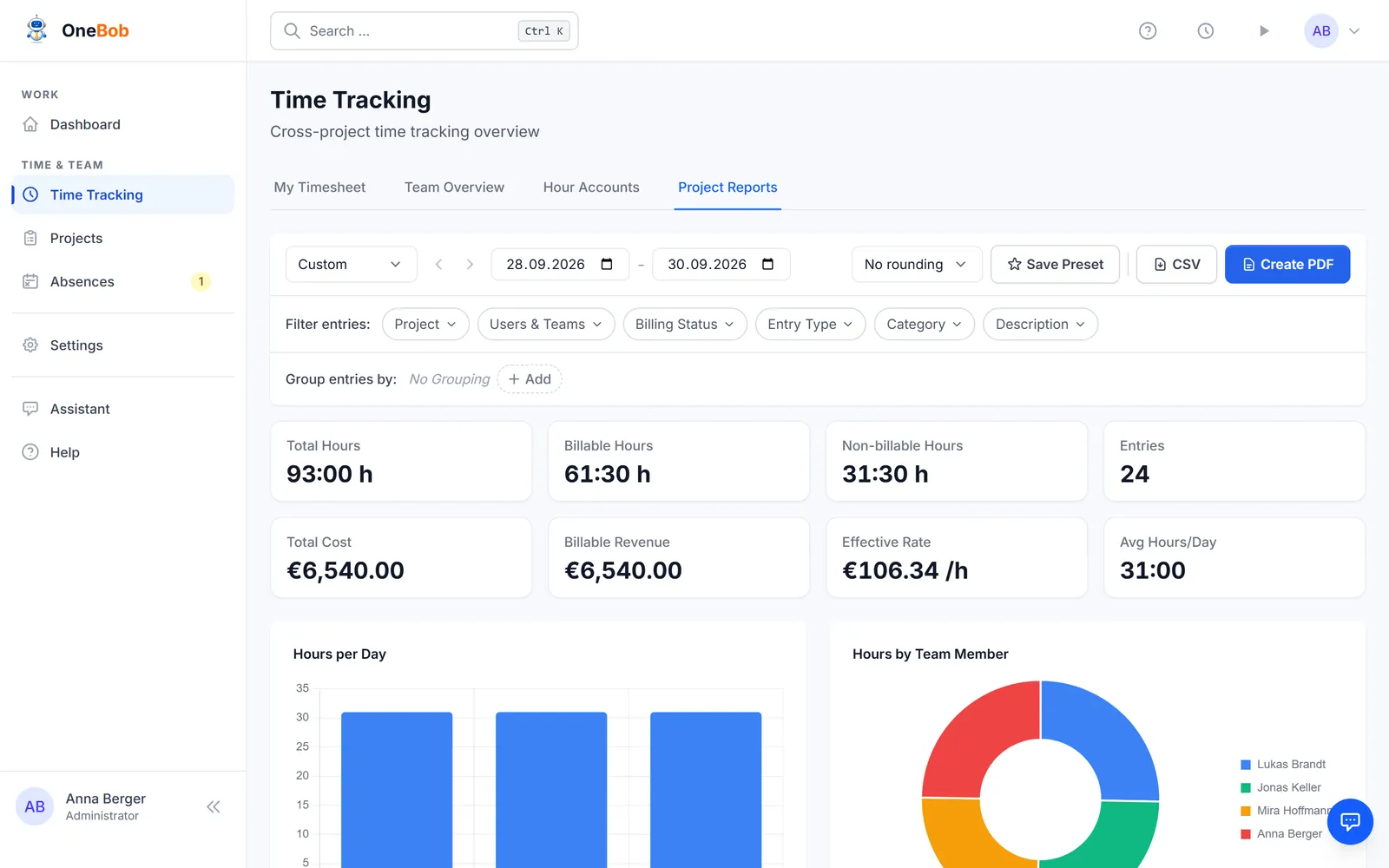Start the timer with the play icon

tap(1264, 31)
